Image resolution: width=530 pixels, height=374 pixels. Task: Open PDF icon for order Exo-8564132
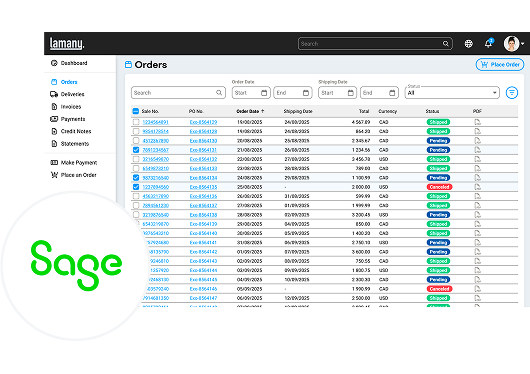pyautogui.click(x=477, y=159)
